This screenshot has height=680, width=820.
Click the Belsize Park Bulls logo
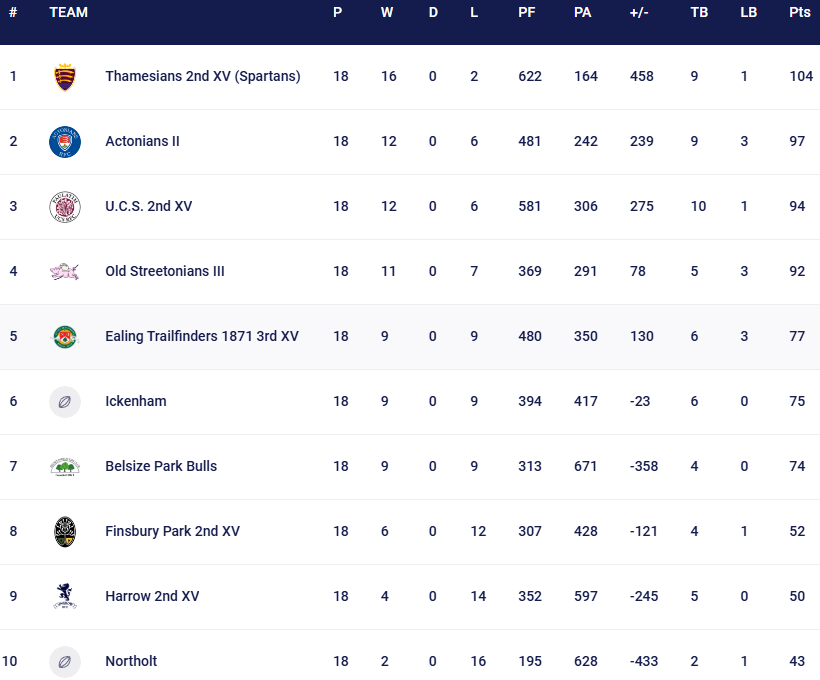point(65,466)
